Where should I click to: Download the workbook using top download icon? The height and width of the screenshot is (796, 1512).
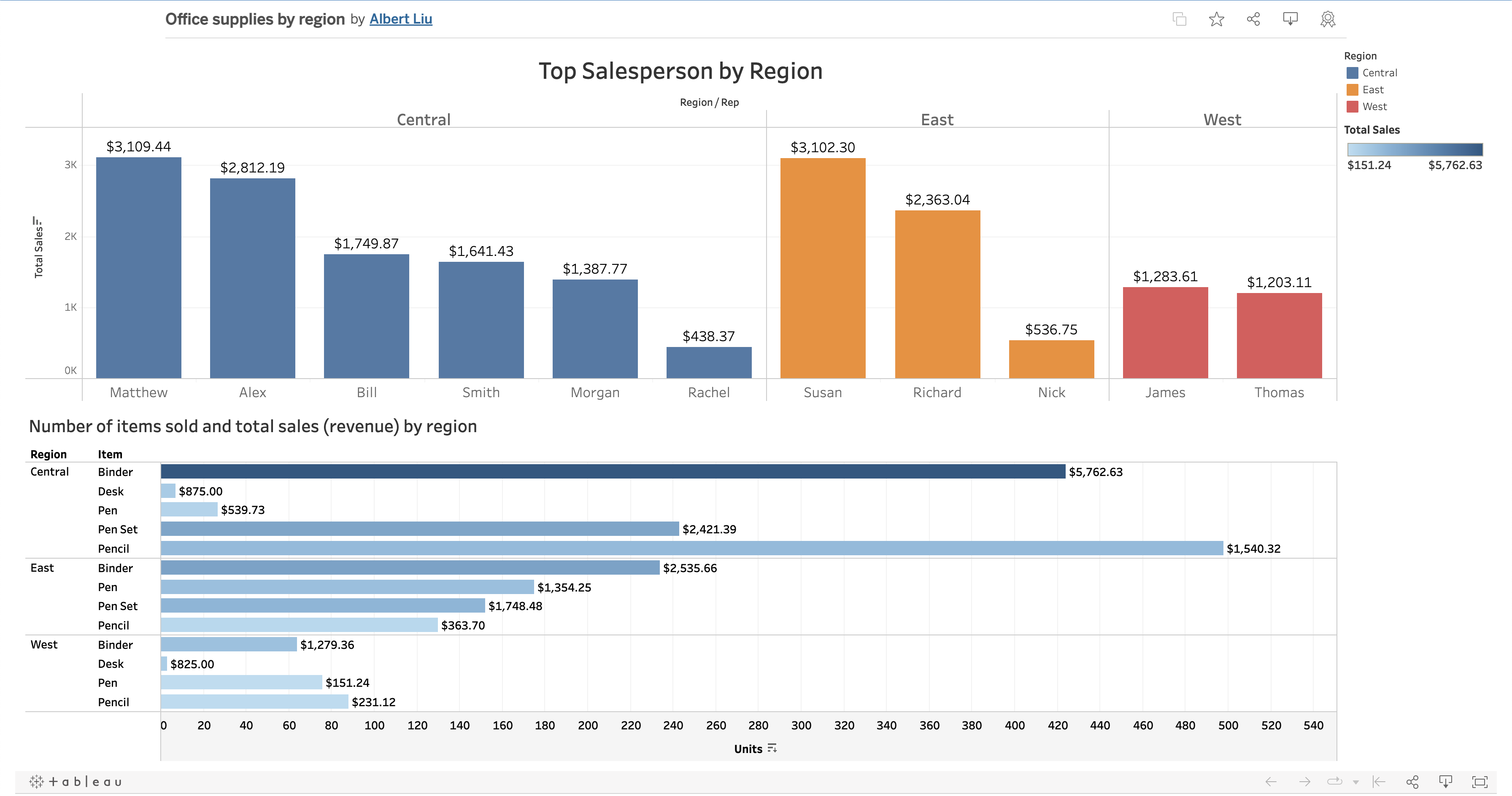point(1290,19)
